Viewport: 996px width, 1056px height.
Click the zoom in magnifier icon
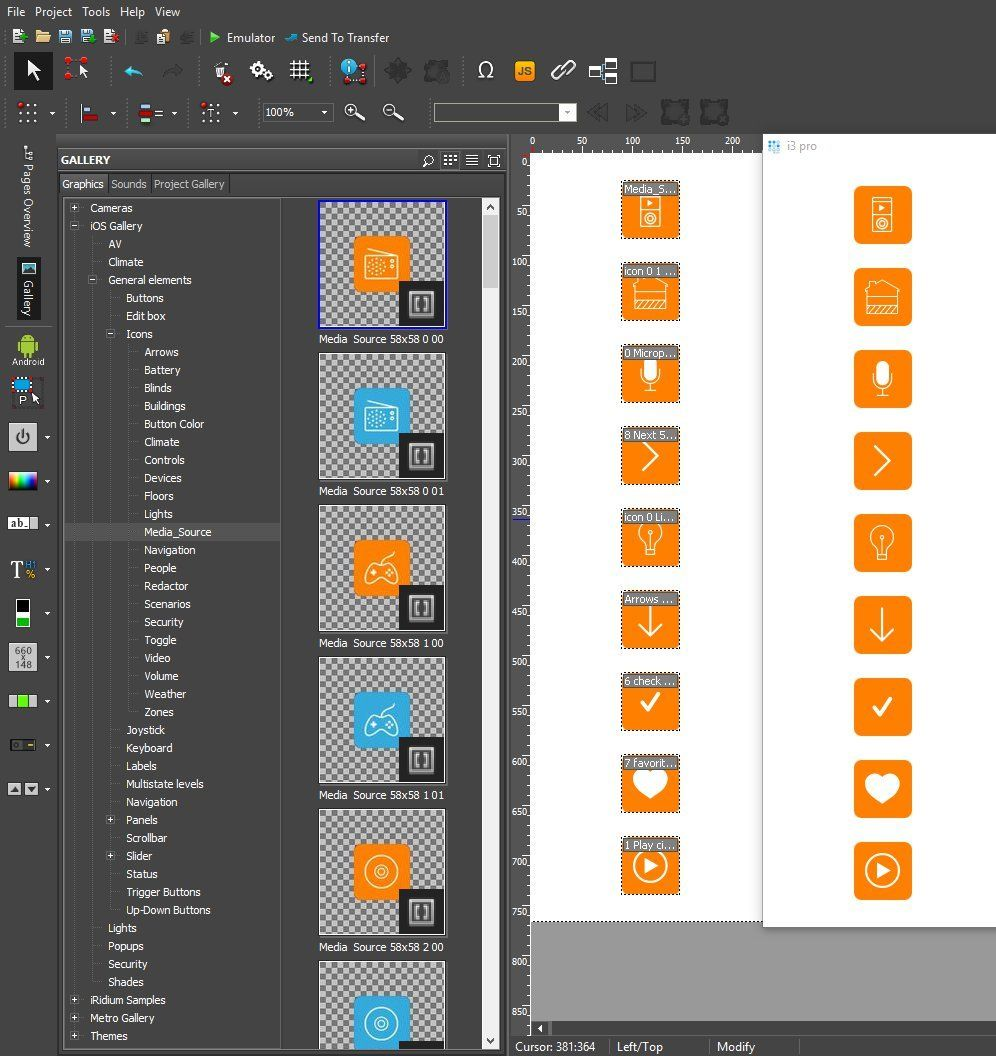coord(354,112)
